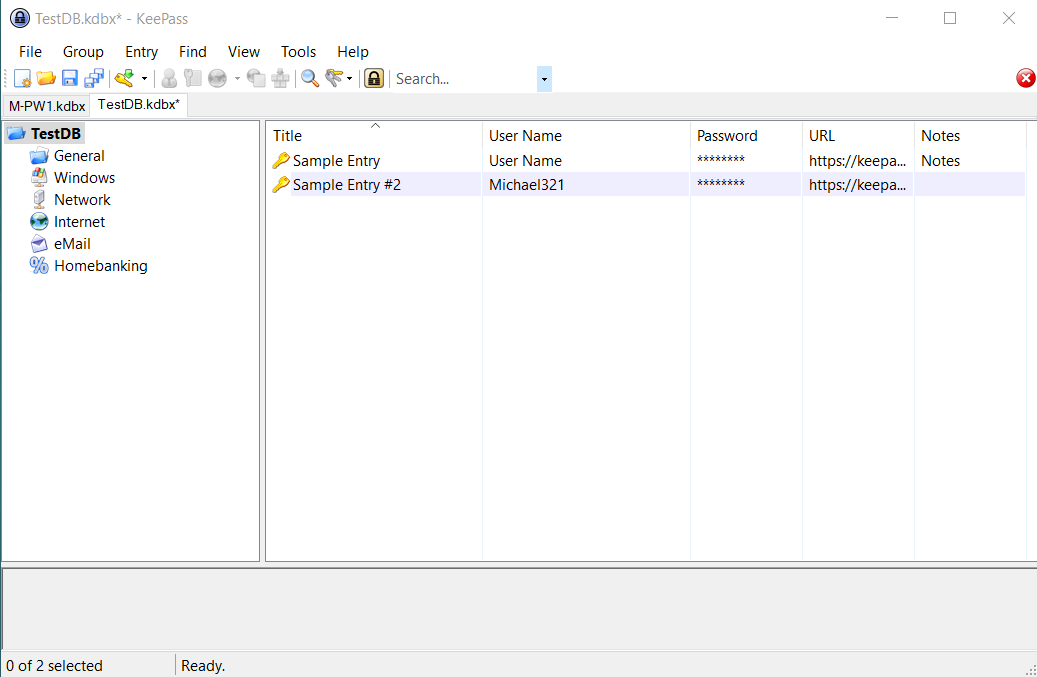Minimize the KeePass window

[892, 18]
